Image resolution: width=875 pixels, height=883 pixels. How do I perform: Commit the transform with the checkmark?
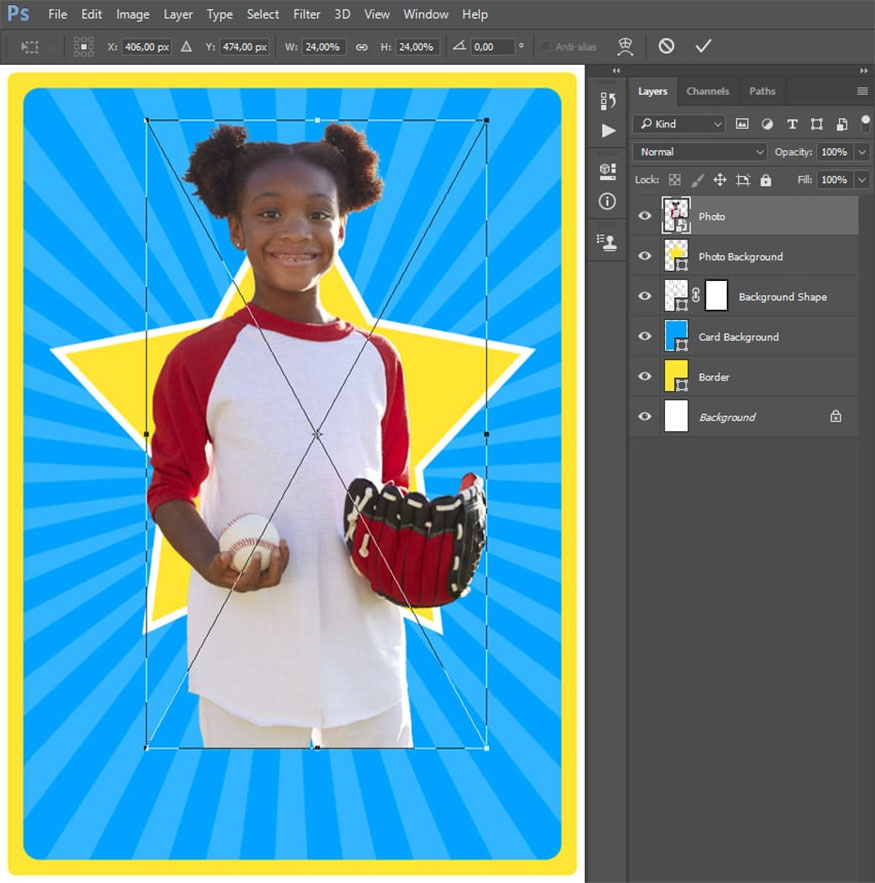pos(703,46)
